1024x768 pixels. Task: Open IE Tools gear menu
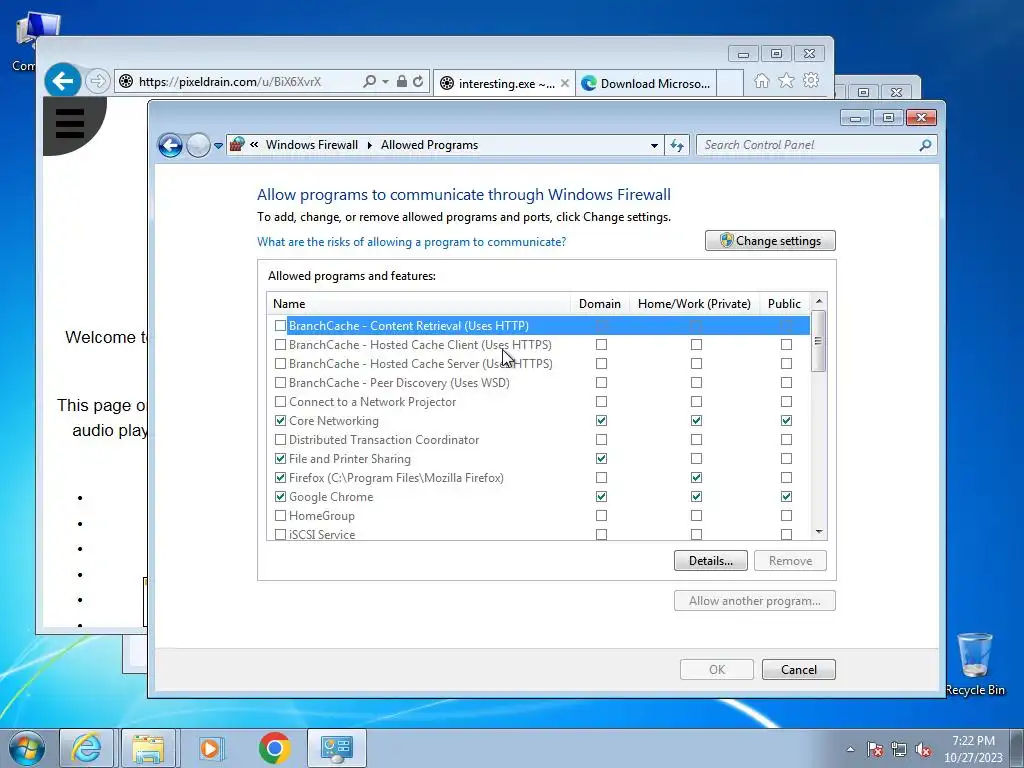tap(811, 80)
